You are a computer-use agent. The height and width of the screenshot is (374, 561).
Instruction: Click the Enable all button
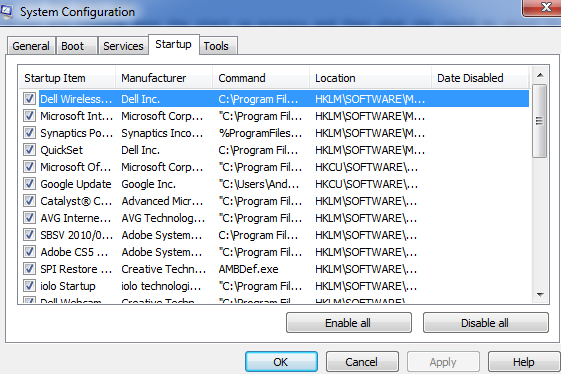click(348, 323)
